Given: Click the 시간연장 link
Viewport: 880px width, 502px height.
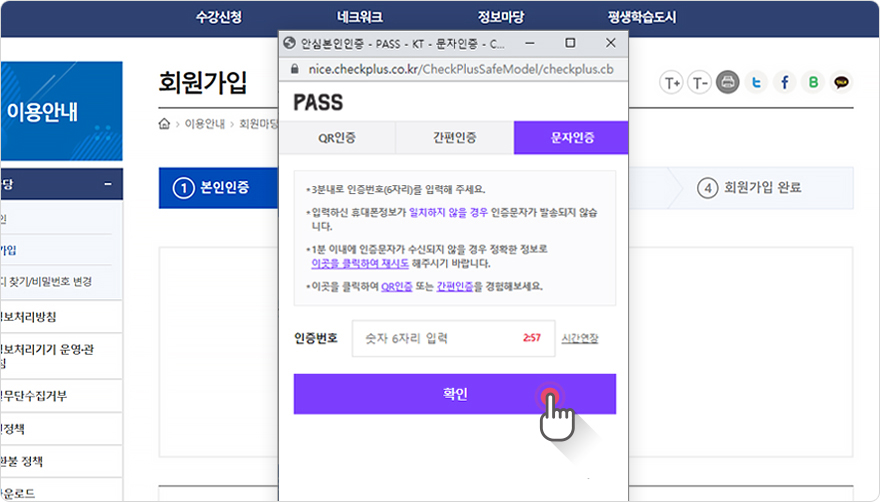Looking at the screenshot, I should [580, 338].
